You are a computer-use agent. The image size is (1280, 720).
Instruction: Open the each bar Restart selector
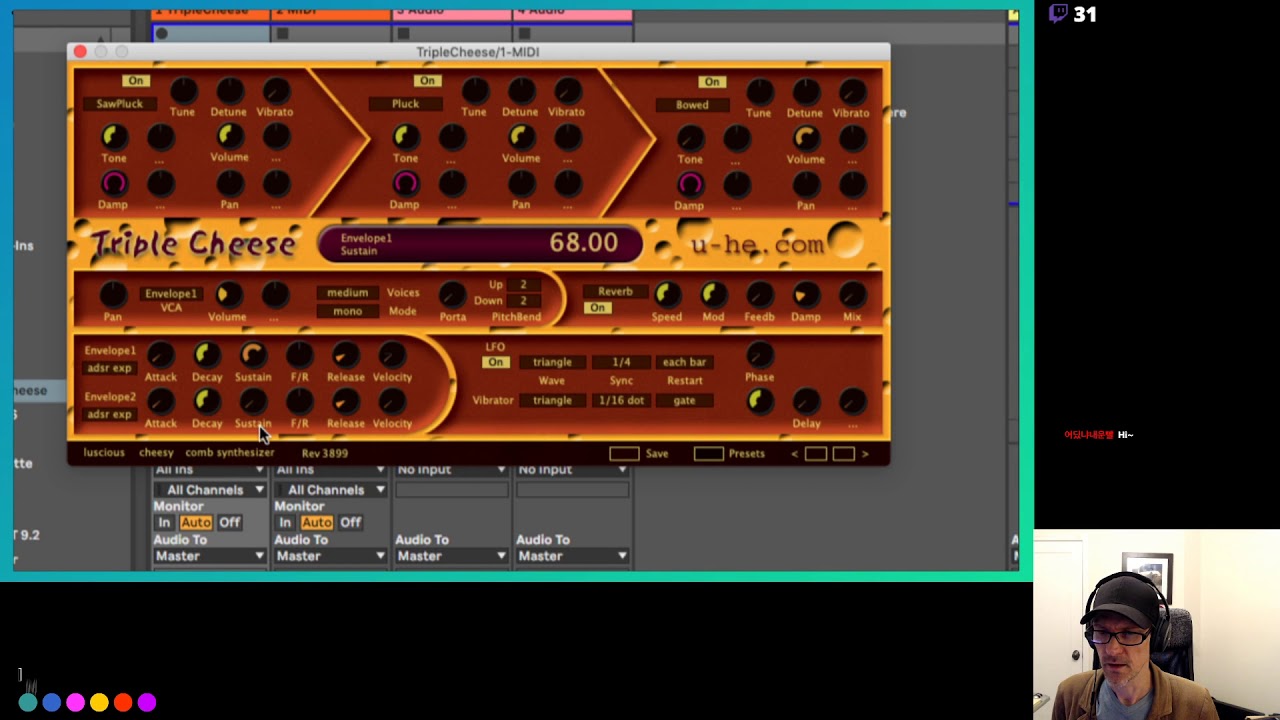[x=684, y=362]
